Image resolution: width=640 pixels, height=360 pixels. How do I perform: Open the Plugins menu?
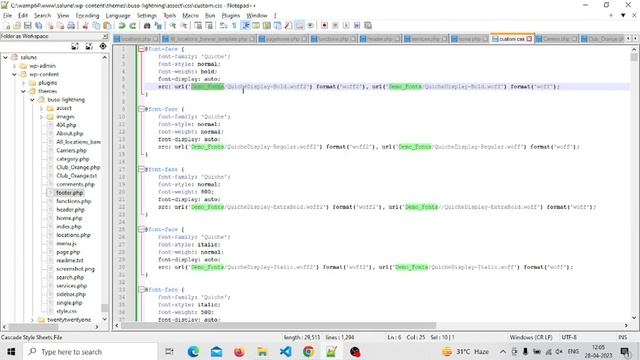231,16
